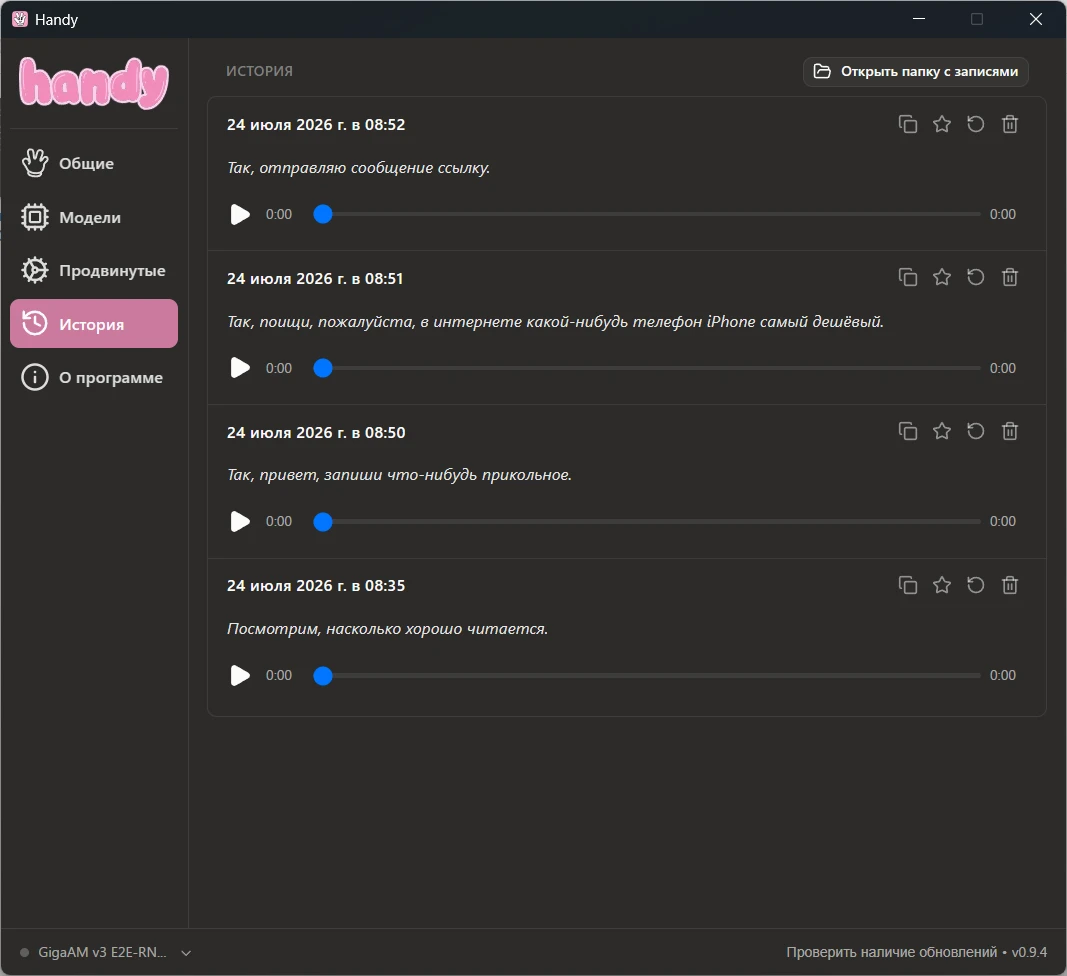Click the date '24 июля 2026 г. в 08:35'
This screenshot has width=1067, height=976.
[x=316, y=585]
